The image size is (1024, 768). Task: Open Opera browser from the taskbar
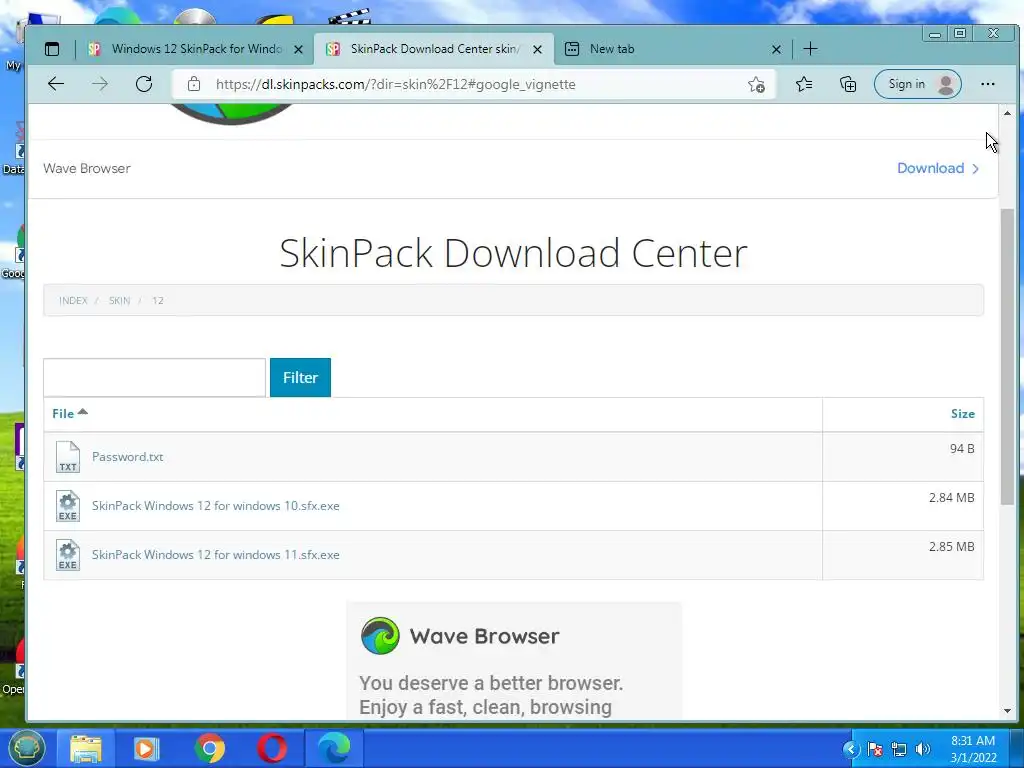point(272,748)
